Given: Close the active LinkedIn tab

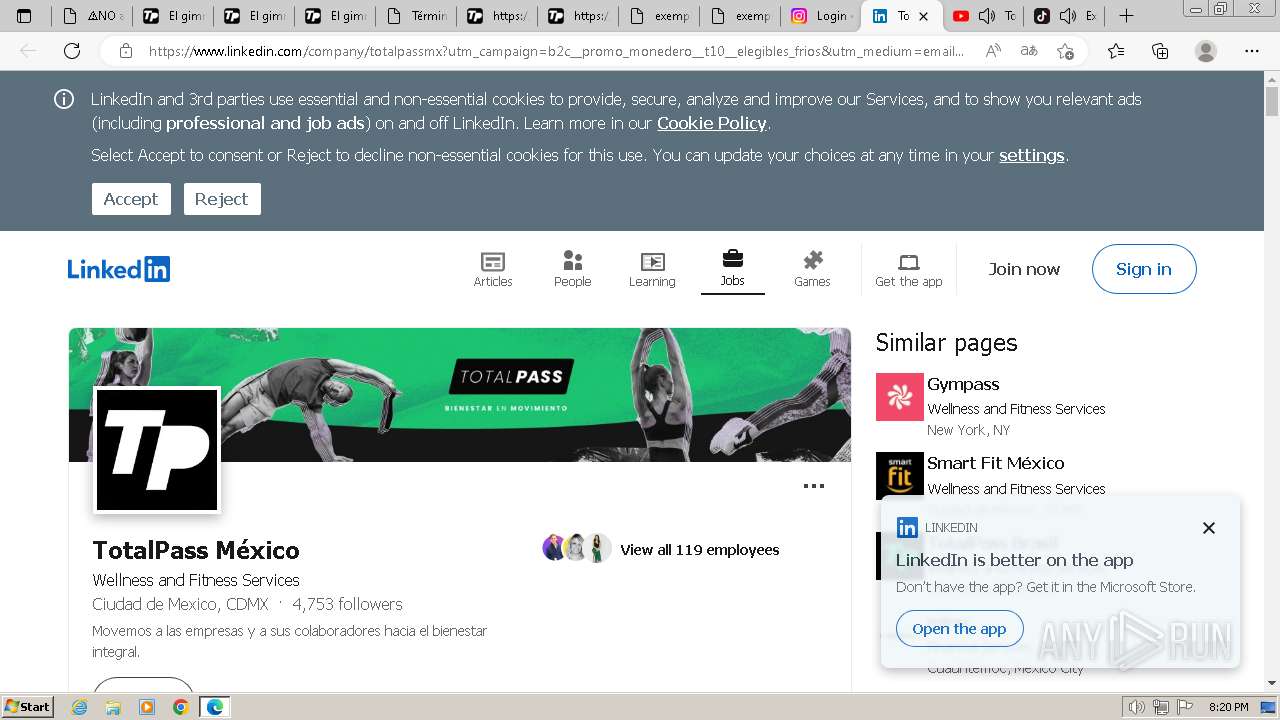Looking at the screenshot, I should [x=923, y=16].
